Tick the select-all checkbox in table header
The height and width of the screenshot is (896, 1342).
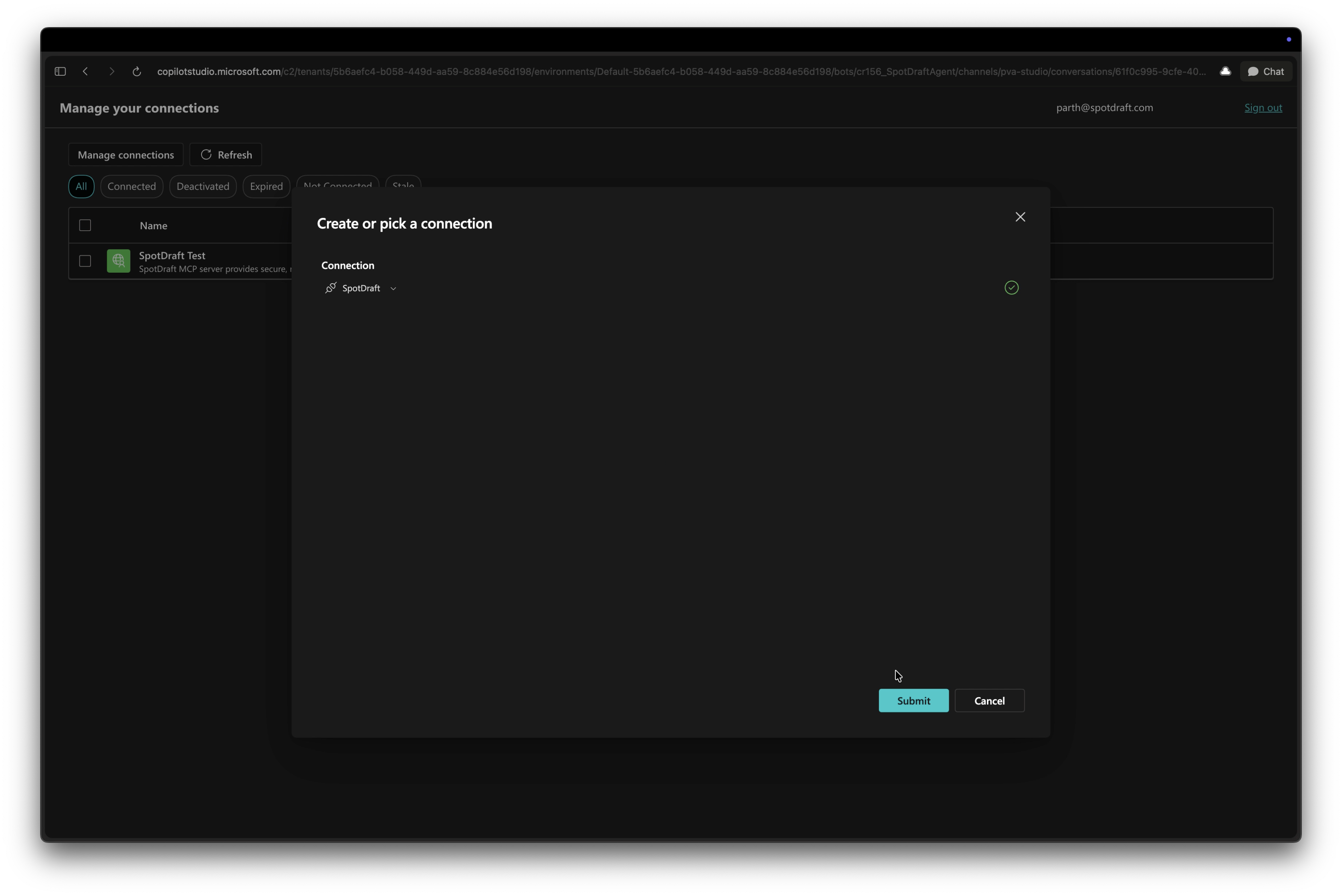tap(85, 225)
